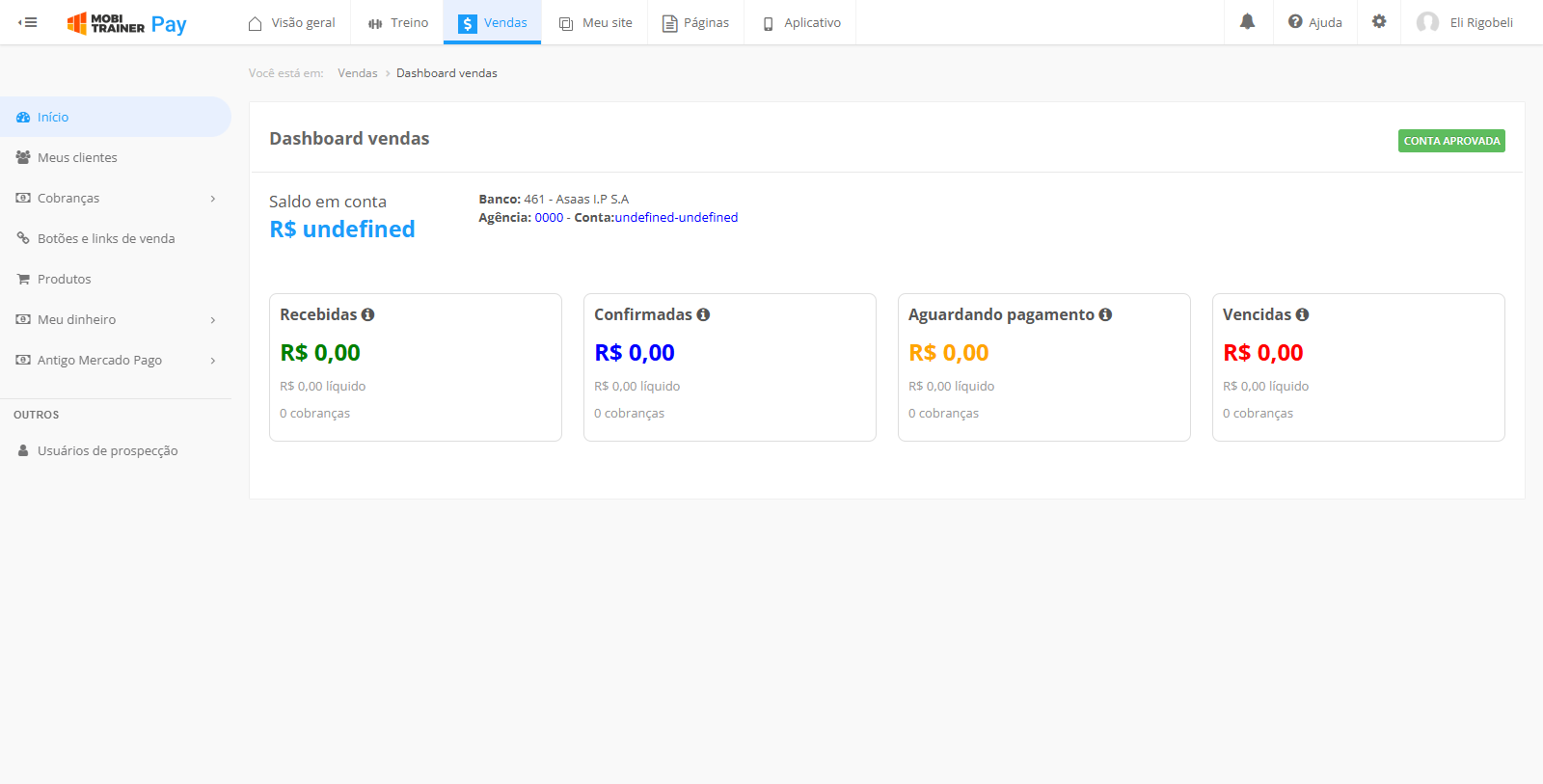
Task: Click the R$ undefined balance value
Action: [342, 230]
